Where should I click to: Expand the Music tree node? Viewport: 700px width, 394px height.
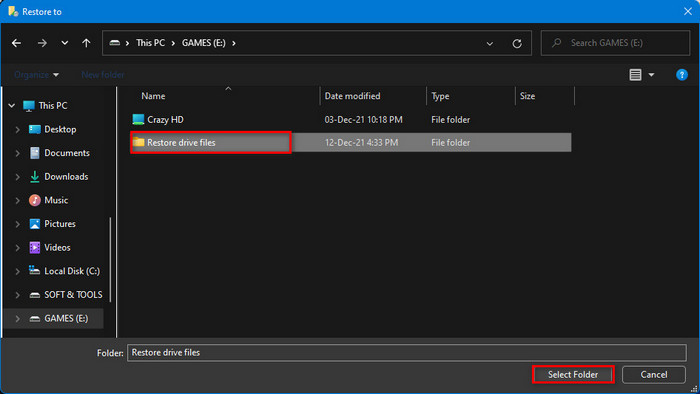17,200
